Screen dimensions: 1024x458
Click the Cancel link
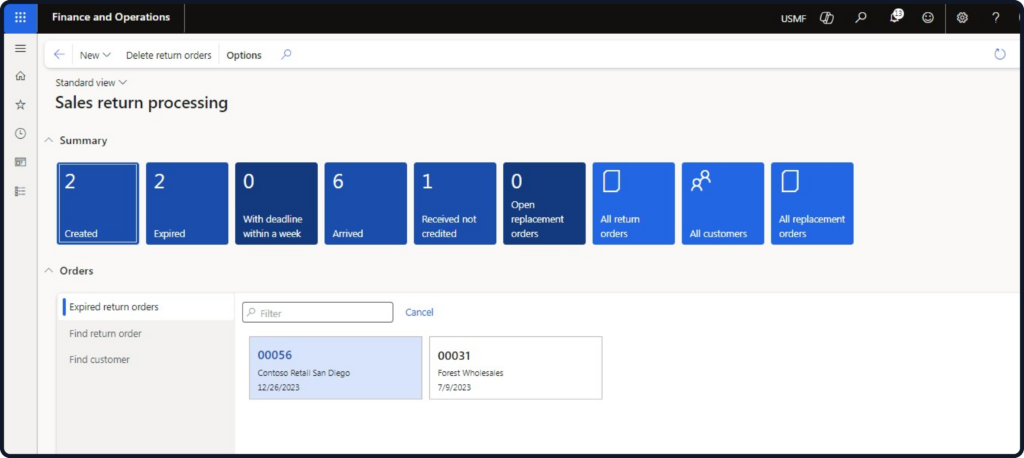coord(419,312)
